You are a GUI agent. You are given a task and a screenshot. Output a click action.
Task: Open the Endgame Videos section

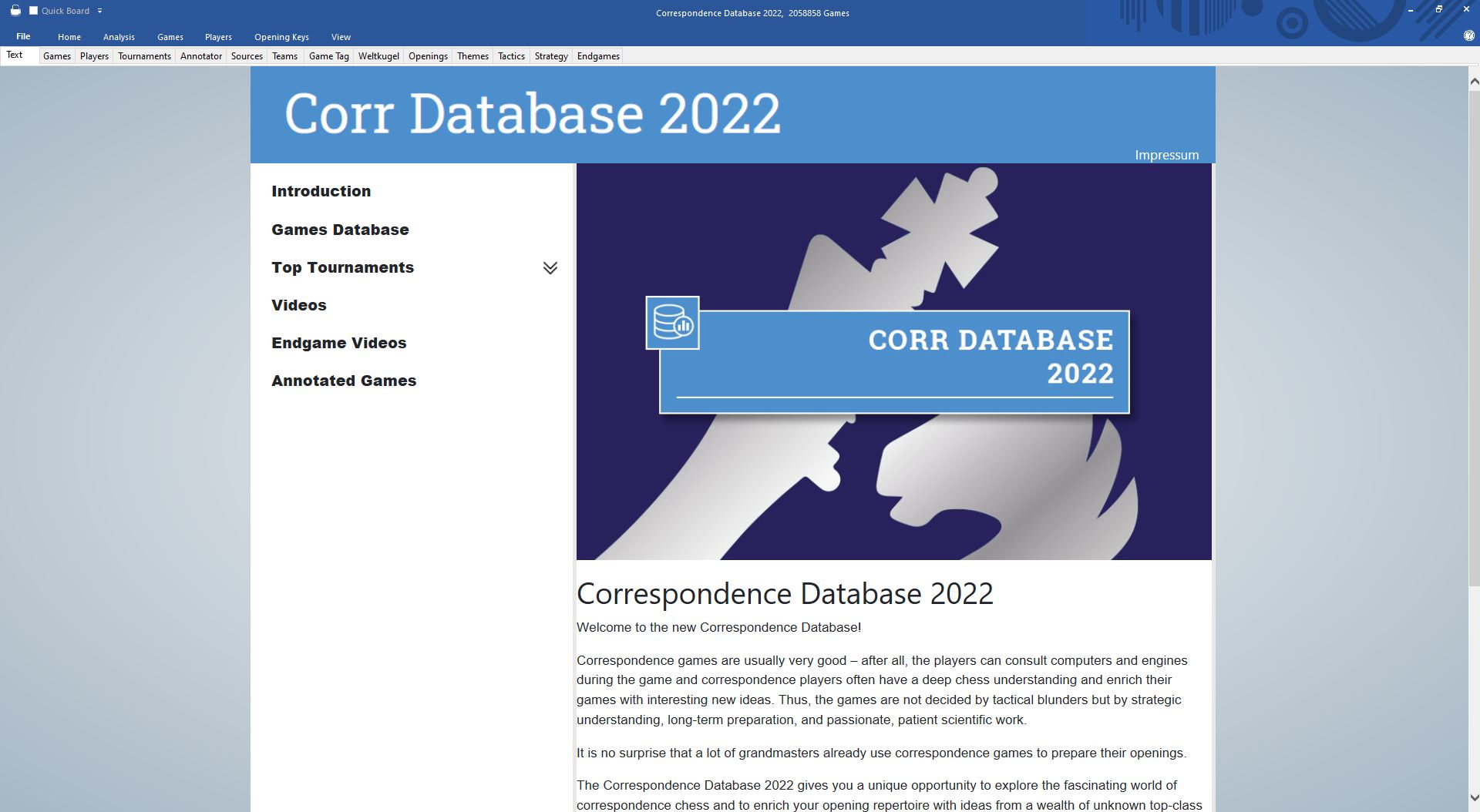pyautogui.click(x=338, y=343)
